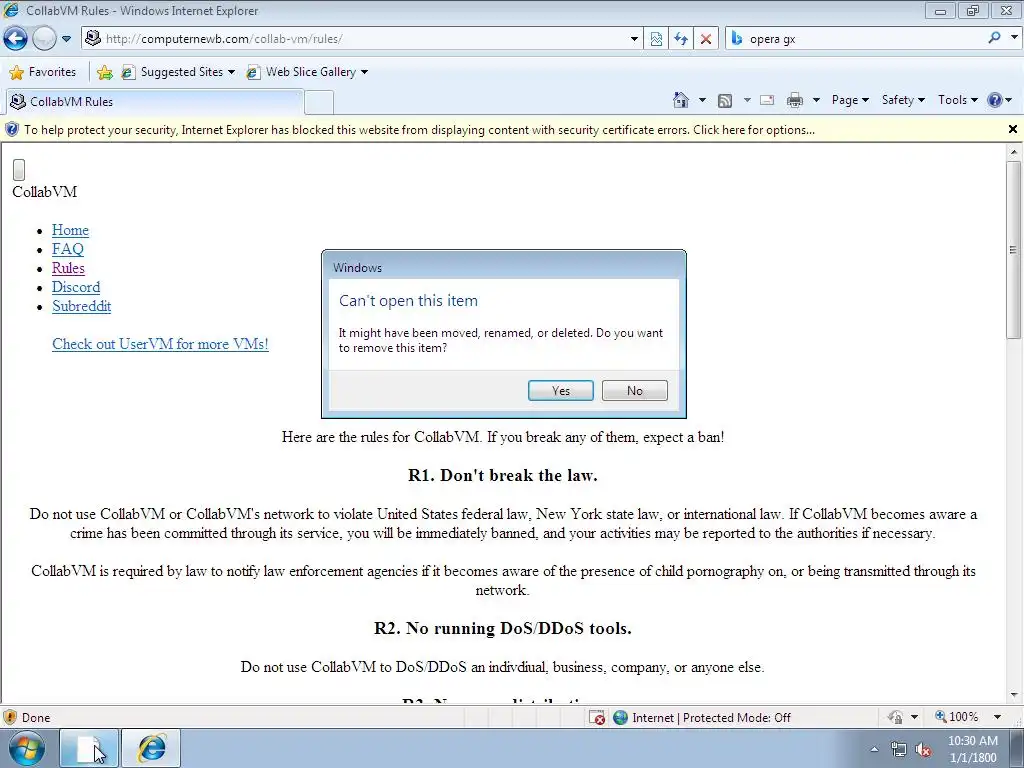Click the Help question mark icon
The width and height of the screenshot is (1024, 768).
[995, 100]
